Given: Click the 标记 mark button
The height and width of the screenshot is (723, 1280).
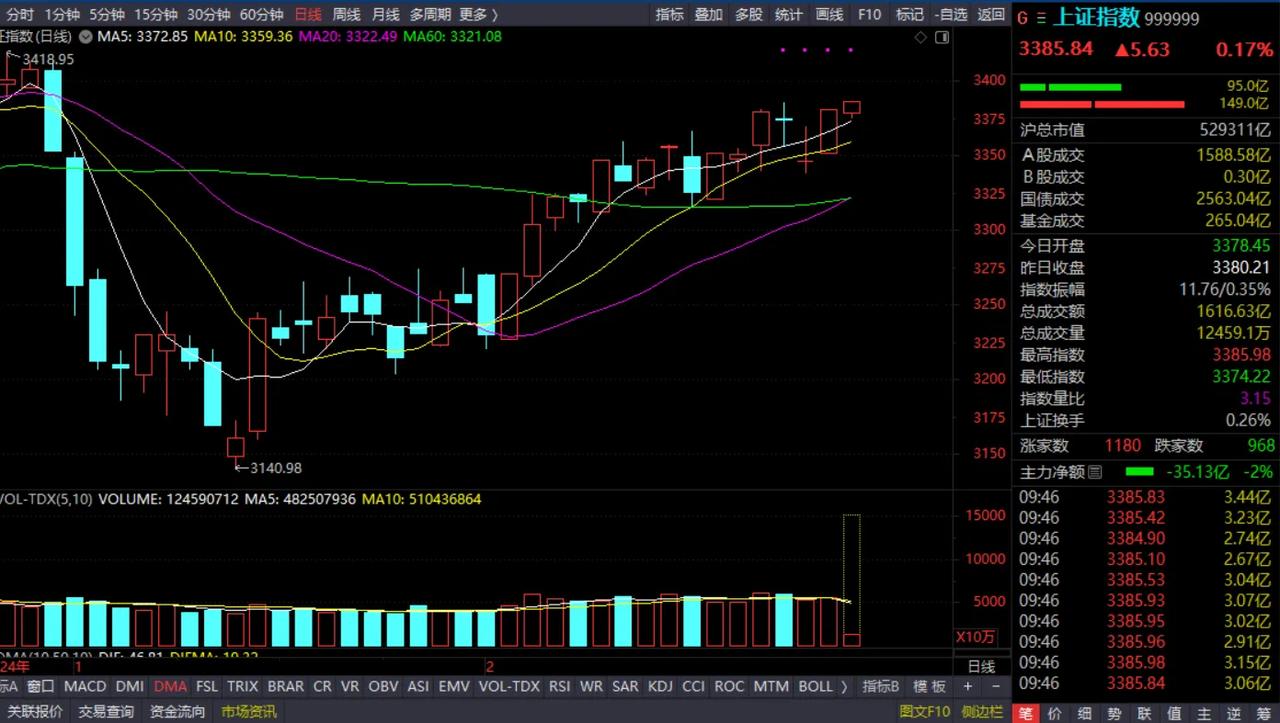Looking at the screenshot, I should click(x=910, y=14).
